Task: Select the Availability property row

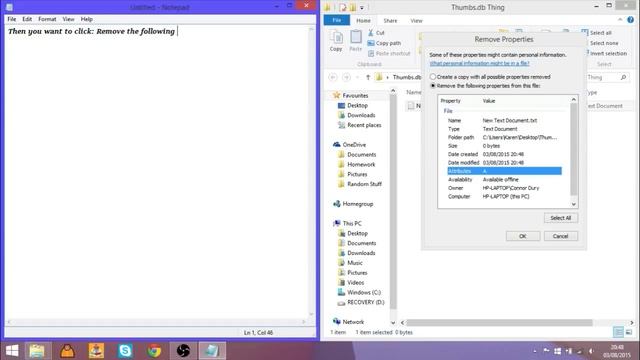Action: tap(504, 180)
